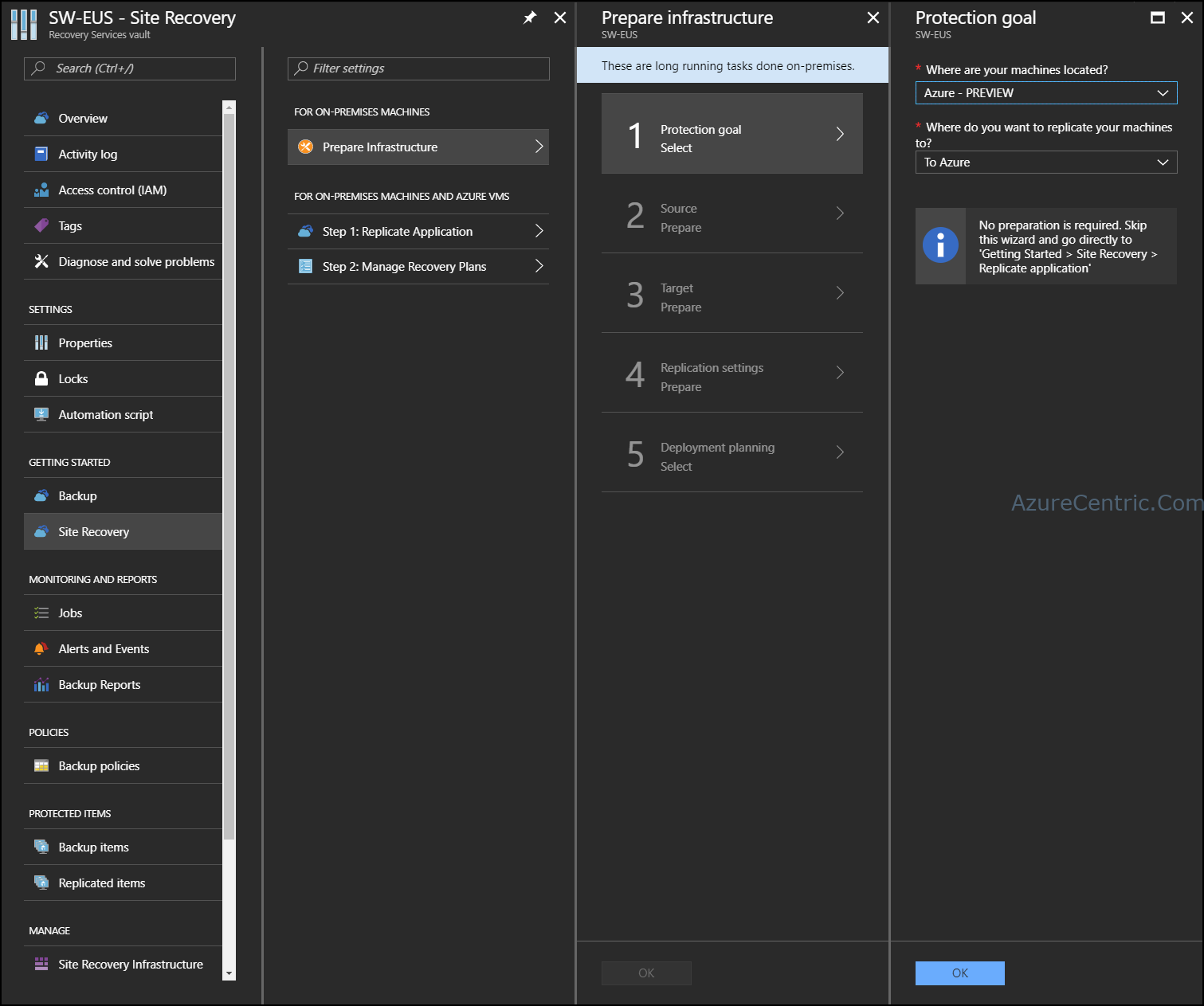1204x1006 pixels.
Task: Click the Backup cloud icon
Action: [x=41, y=495]
